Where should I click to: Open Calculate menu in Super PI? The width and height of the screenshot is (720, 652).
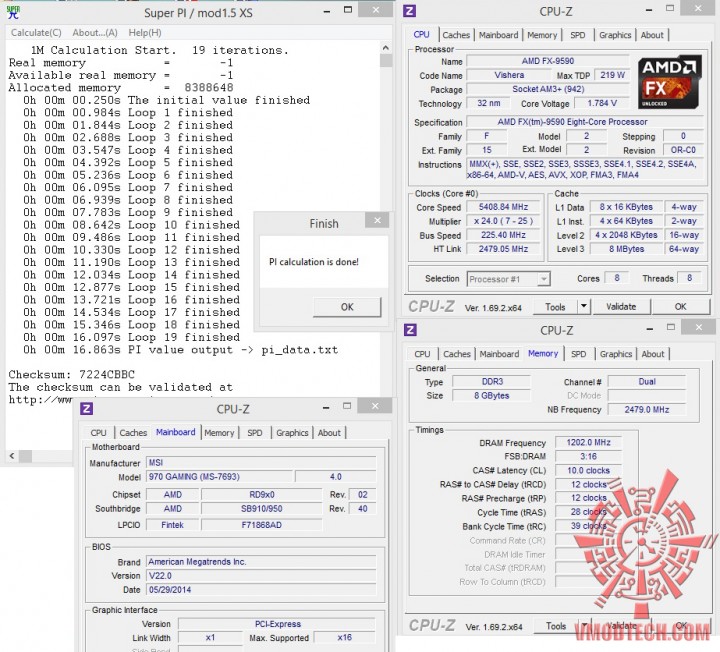pos(36,33)
